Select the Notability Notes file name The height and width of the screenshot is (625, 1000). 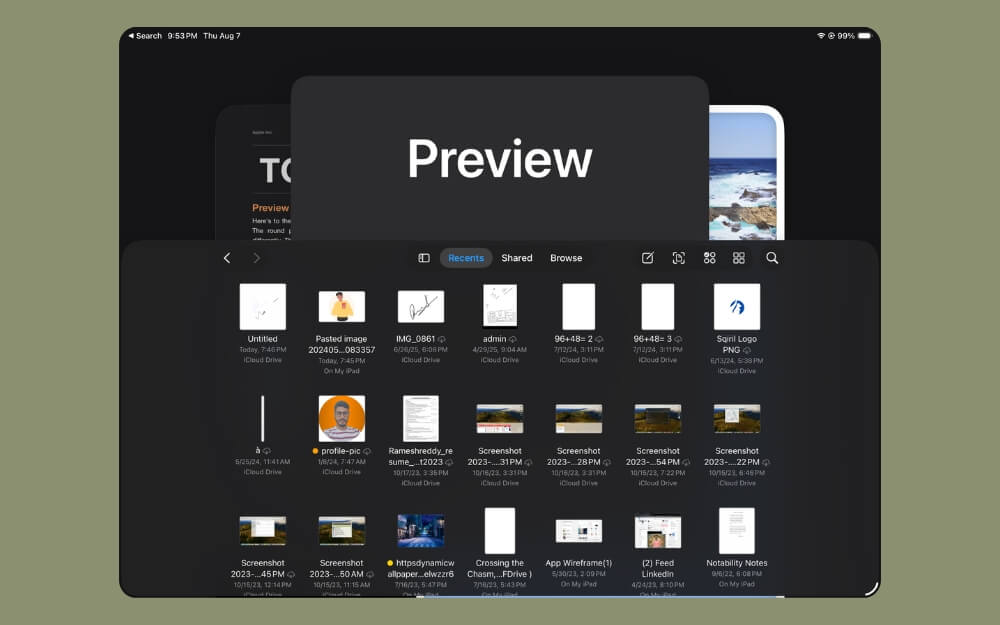pos(737,563)
